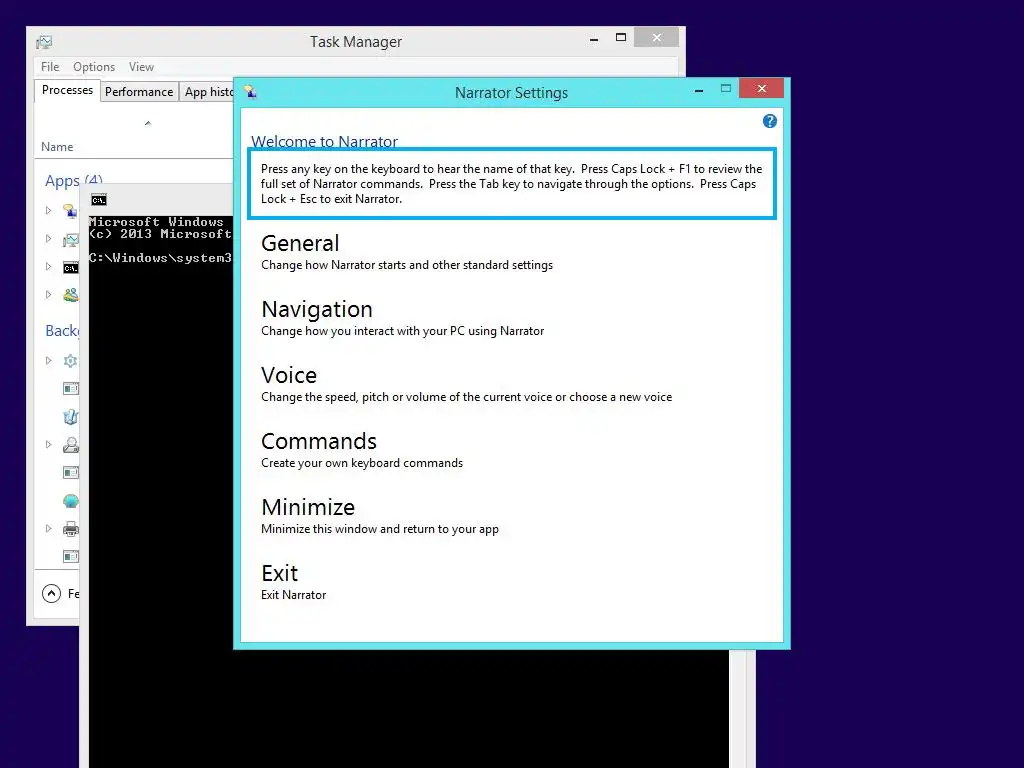Expand the printer background process row
The width and height of the screenshot is (1024, 768).
point(48,528)
